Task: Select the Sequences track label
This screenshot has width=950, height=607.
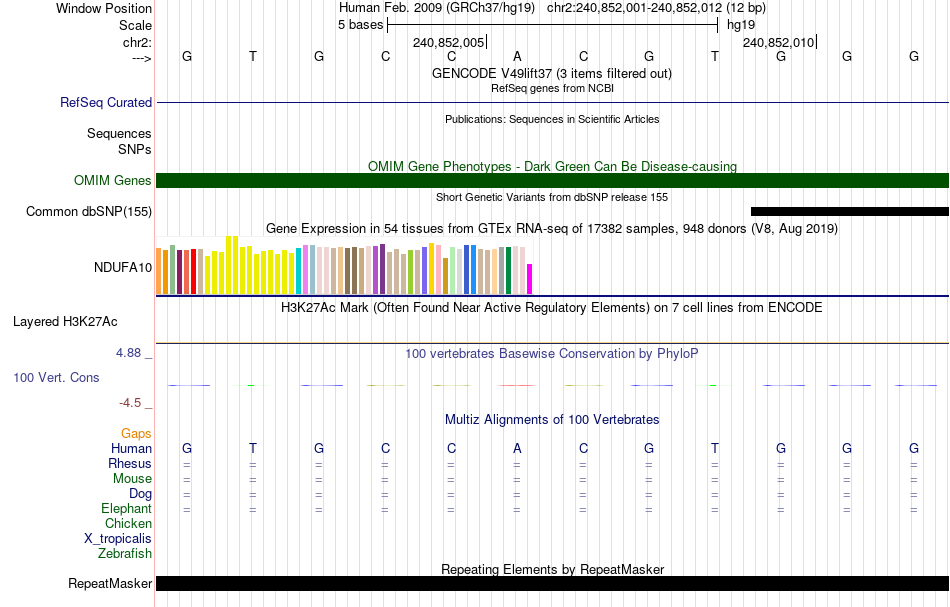Action: (119, 133)
